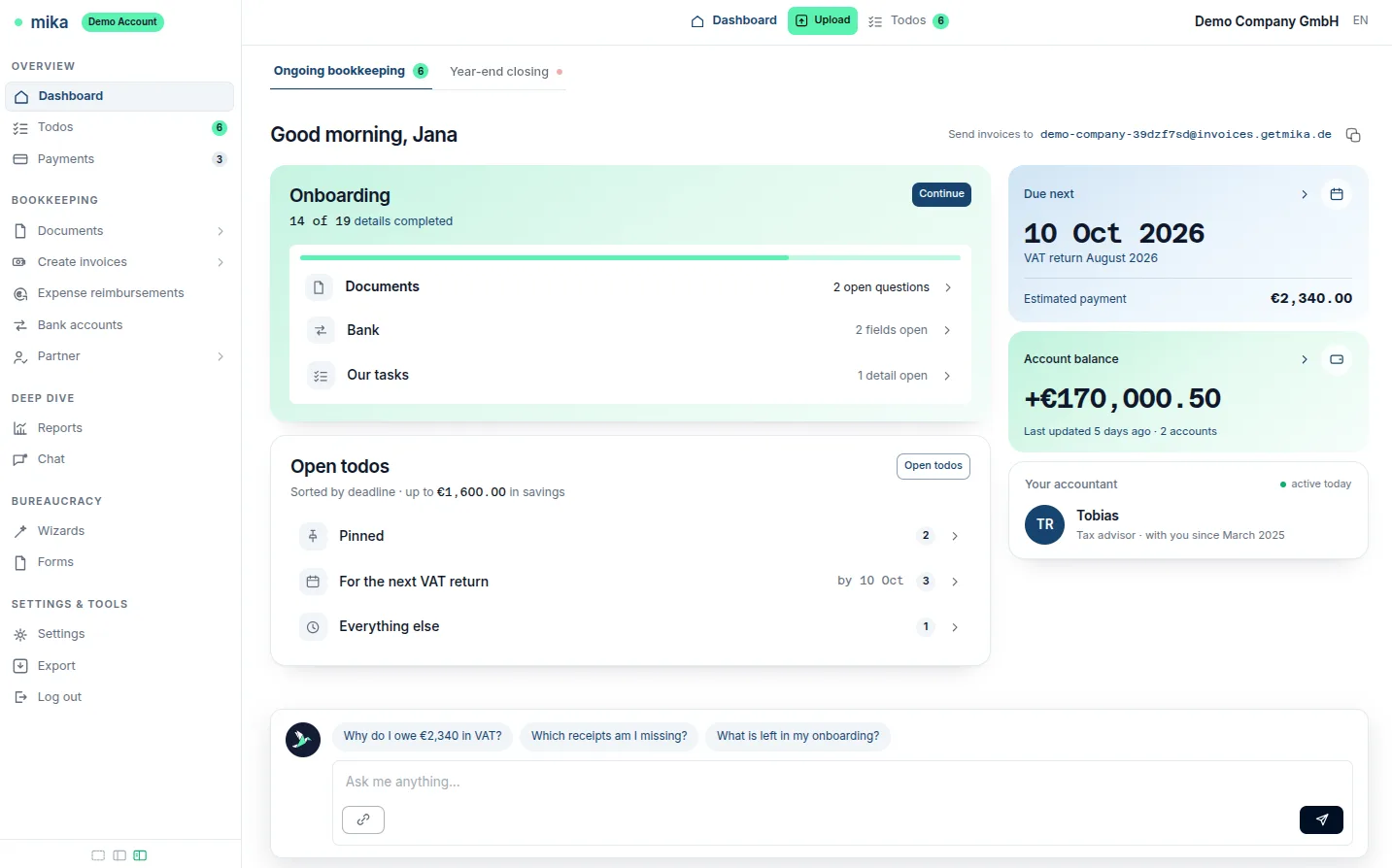Open Expense reimbursements in sidebar

pos(119,293)
